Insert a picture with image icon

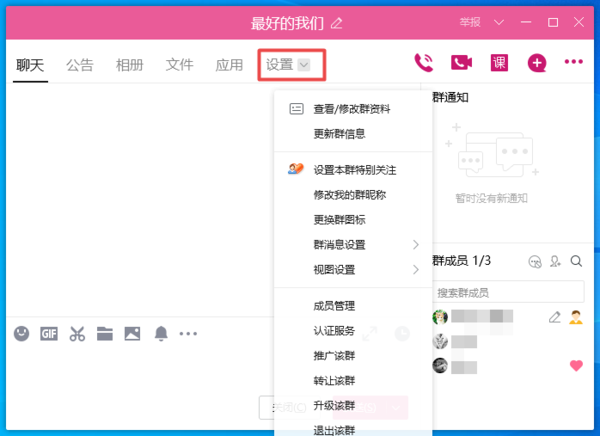pyautogui.click(x=132, y=334)
